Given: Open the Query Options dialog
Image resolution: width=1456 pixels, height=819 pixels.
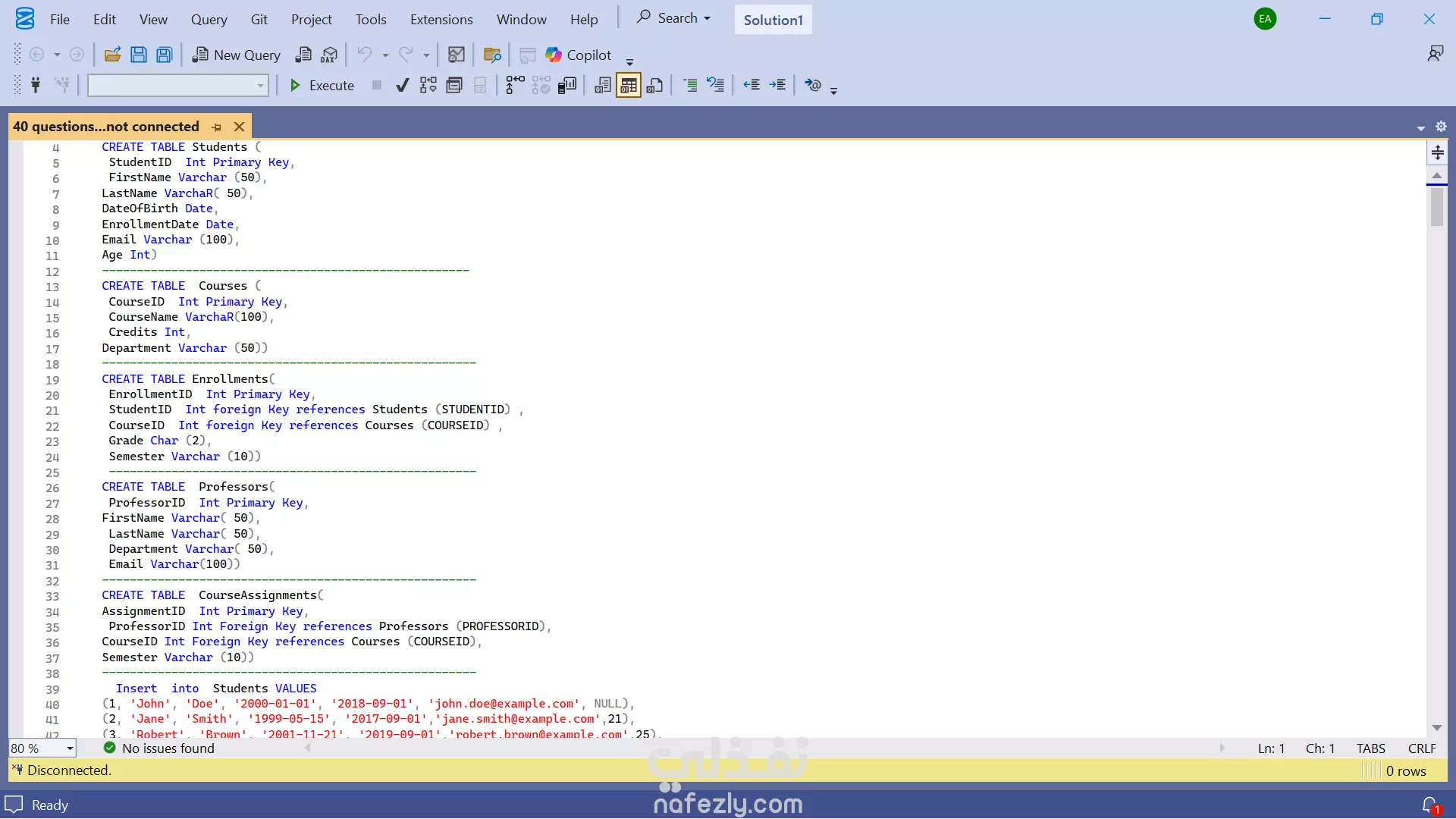Looking at the screenshot, I should [454, 85].
